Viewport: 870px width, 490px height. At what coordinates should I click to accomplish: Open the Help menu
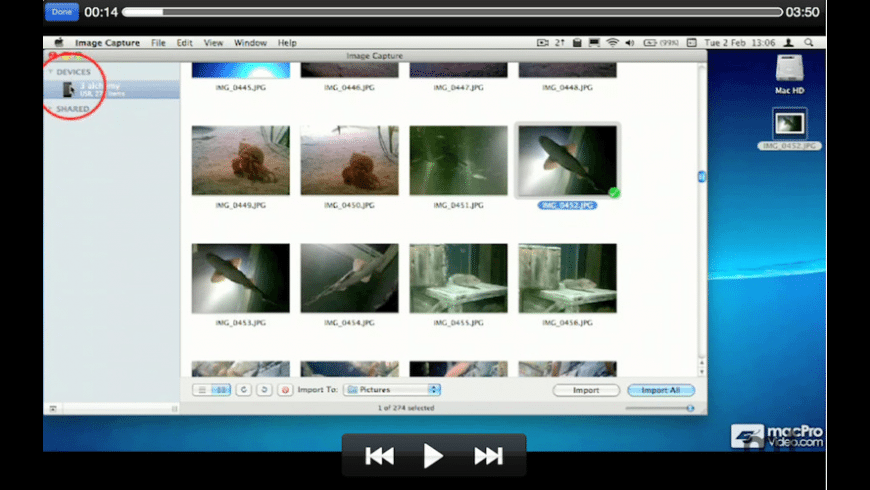click(x=287, y=43)
